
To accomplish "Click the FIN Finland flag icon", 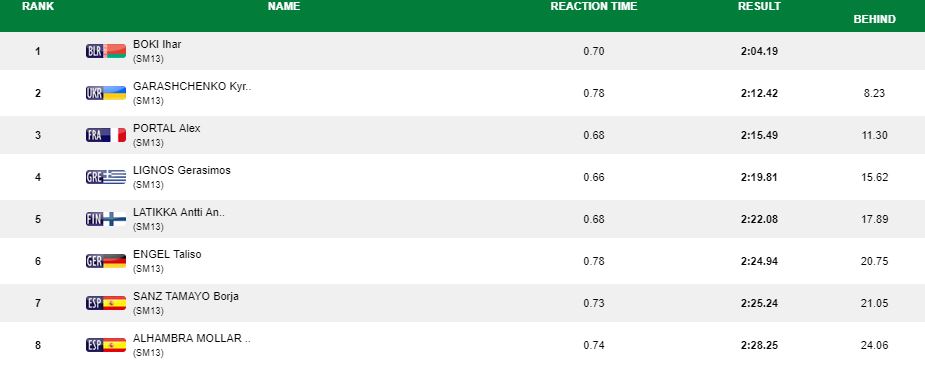I will pyautogui.click(x=106, y=219).
